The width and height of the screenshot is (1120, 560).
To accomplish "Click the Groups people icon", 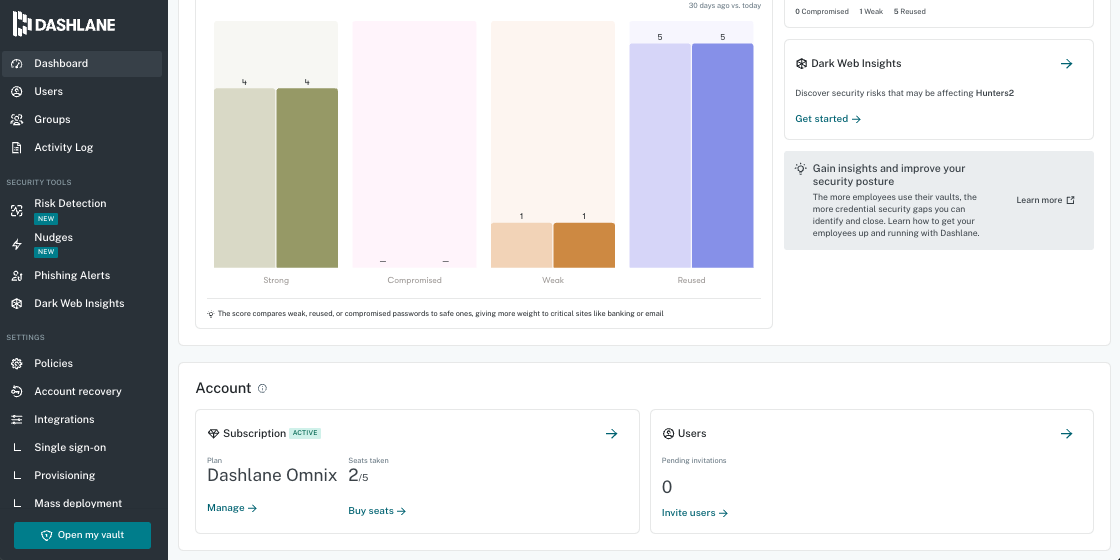I will pos(17,119).
